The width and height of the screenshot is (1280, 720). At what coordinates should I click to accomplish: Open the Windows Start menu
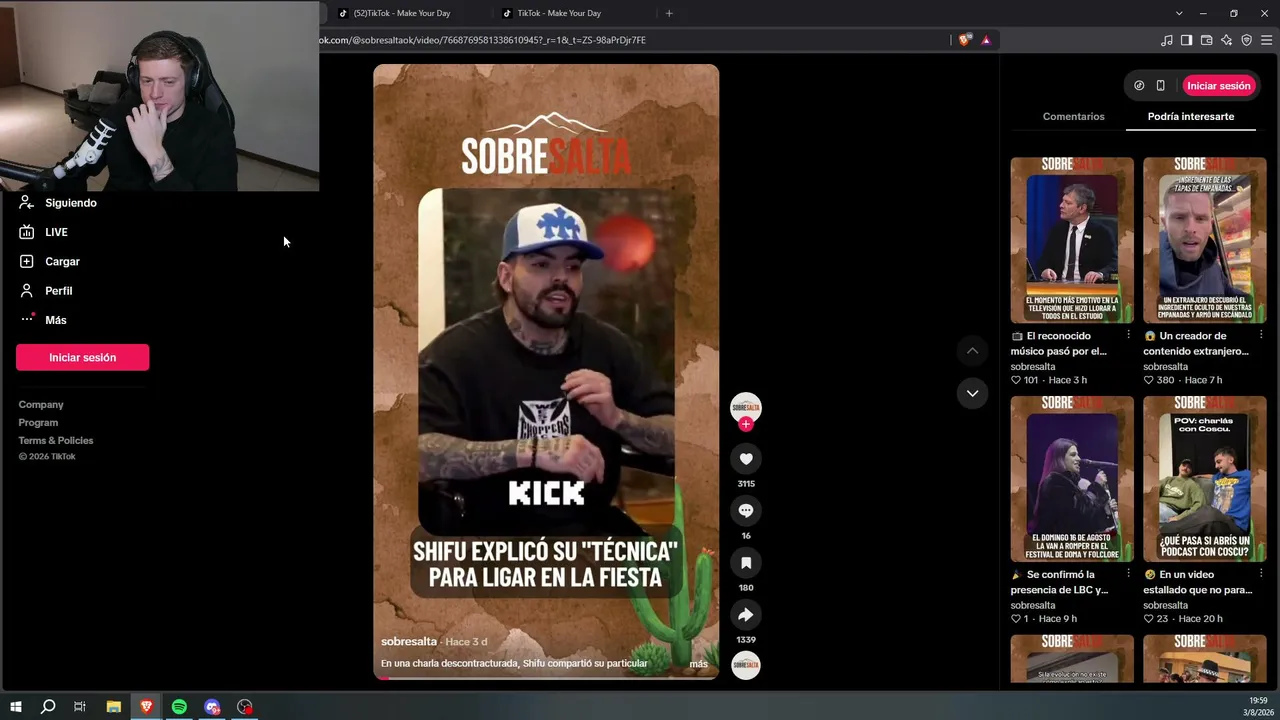(15, 707)
